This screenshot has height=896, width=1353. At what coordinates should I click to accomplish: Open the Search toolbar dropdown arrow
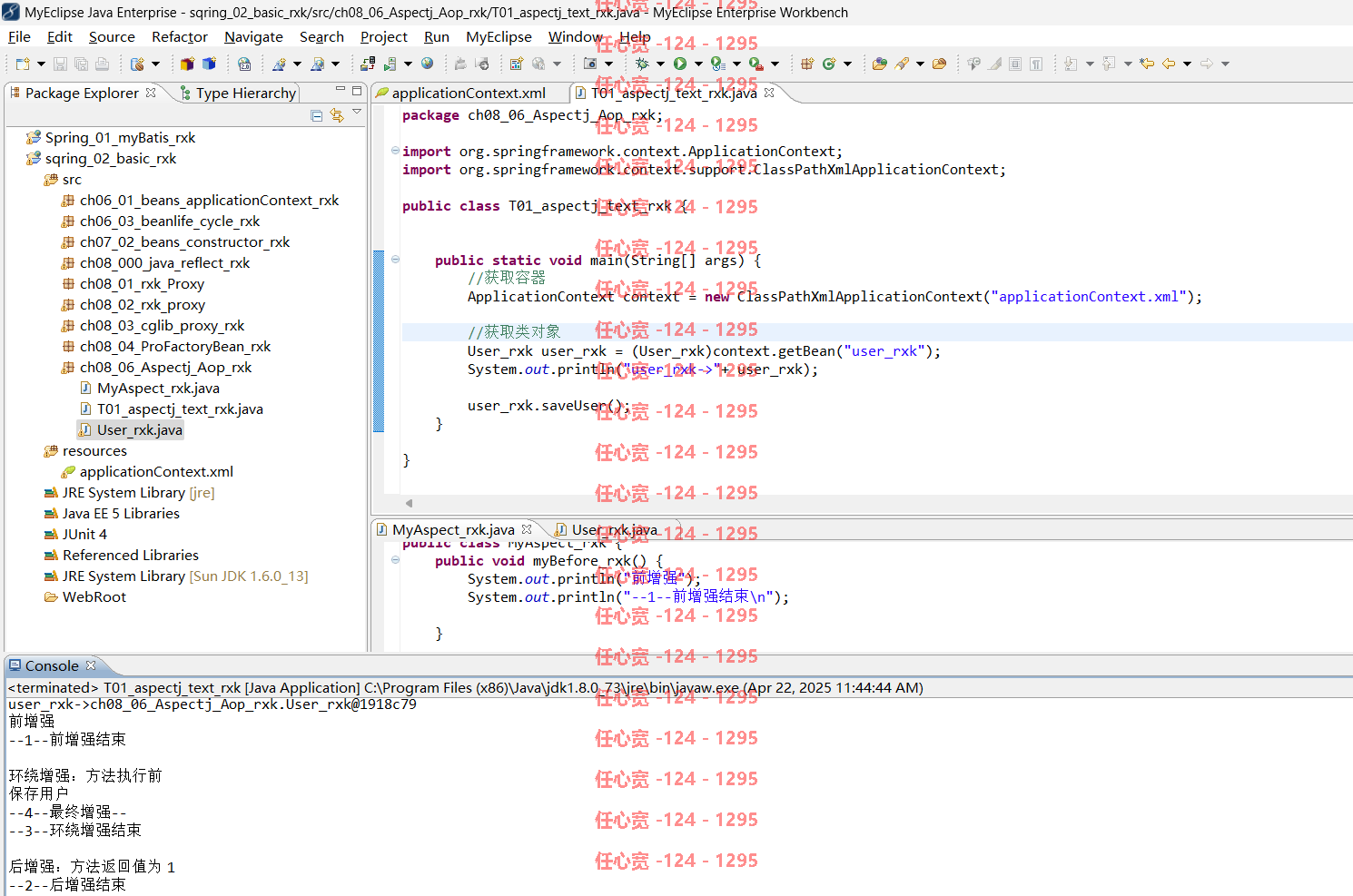point(920,64)
